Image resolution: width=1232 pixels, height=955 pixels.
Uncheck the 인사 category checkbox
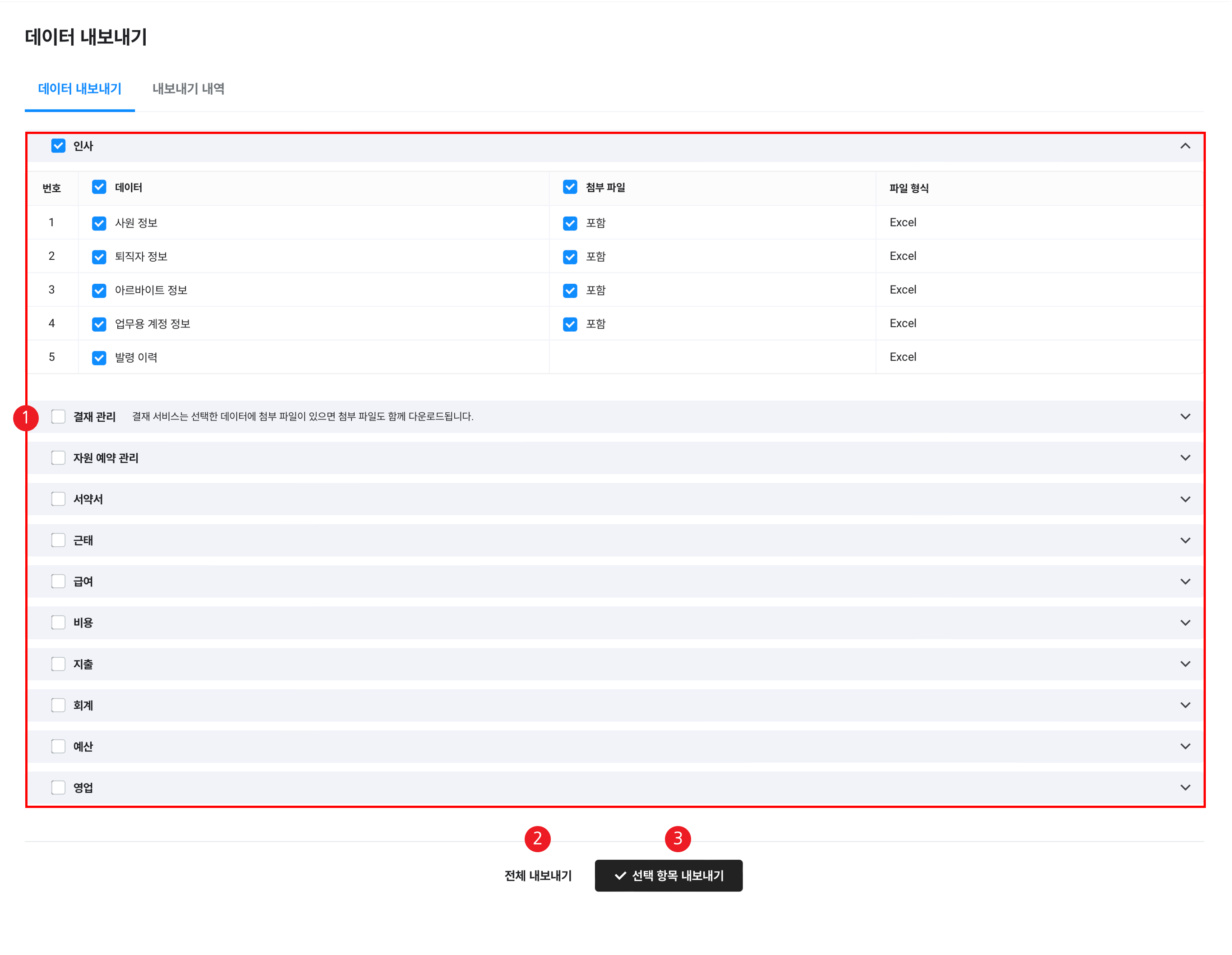click(x=58, y=146)
